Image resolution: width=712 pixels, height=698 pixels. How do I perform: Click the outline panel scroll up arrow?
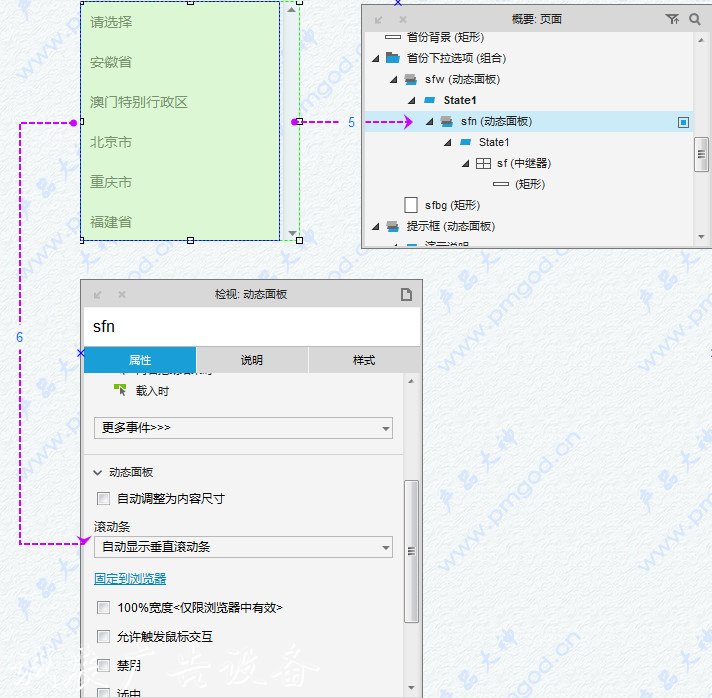[x=701, y=40]
